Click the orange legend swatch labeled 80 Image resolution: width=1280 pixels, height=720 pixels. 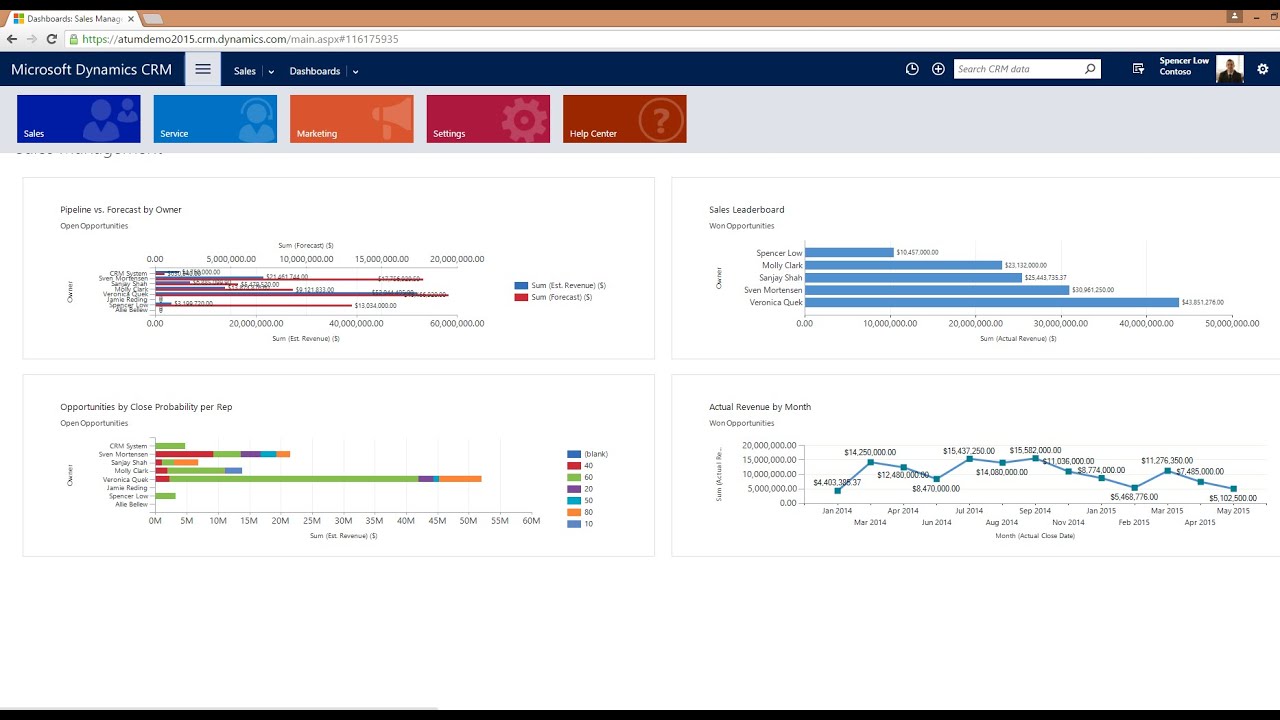click(x=574, y=512)
